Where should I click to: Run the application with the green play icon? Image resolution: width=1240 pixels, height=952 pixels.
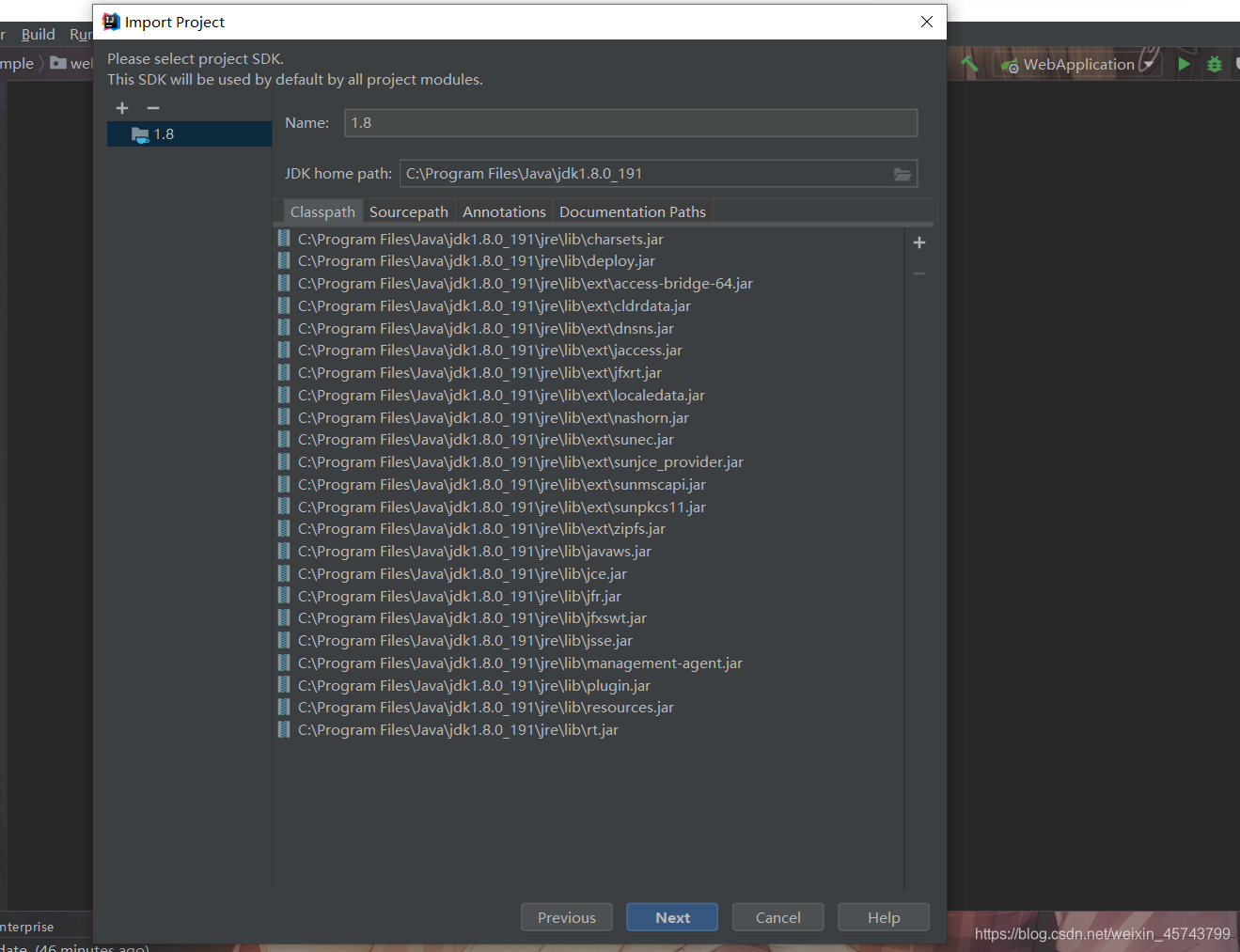[x=1184, y=64]
